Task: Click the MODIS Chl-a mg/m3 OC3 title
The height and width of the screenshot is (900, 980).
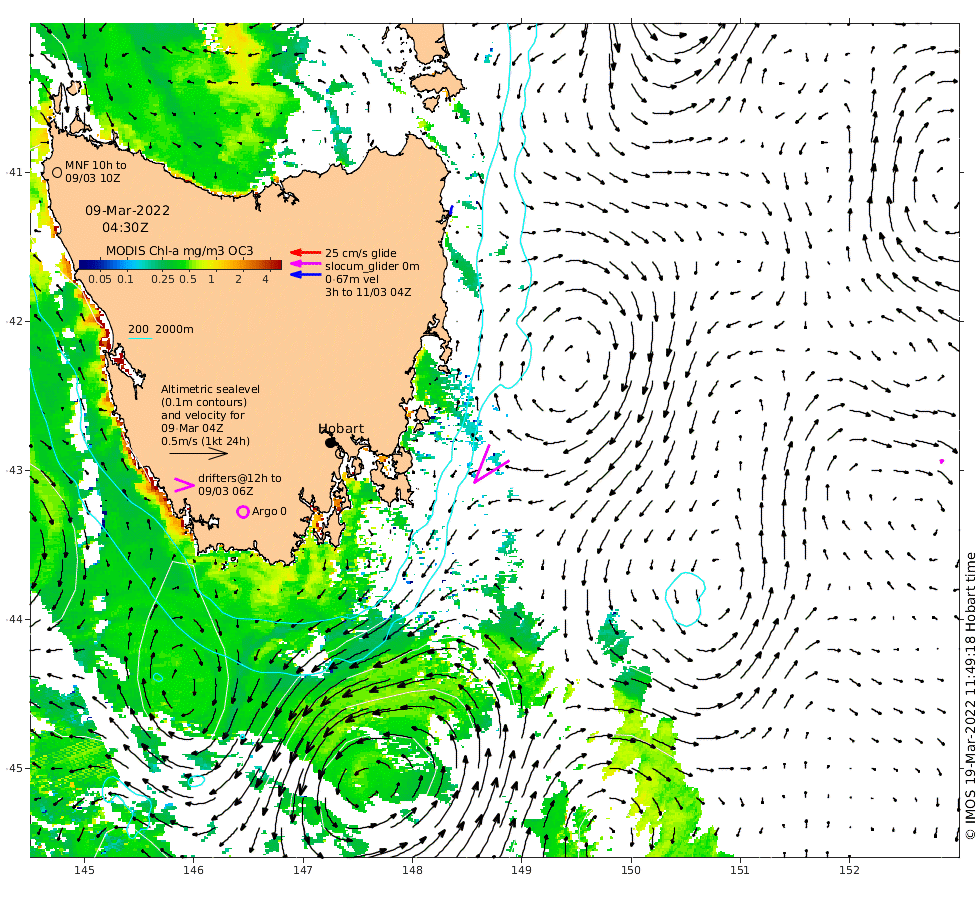Action: (x=179, y=251)
